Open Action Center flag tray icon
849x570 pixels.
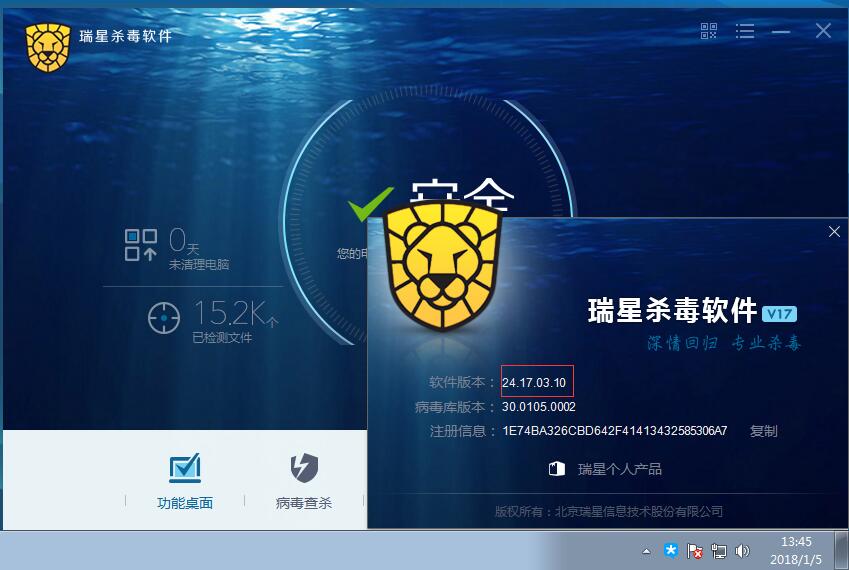pos(695,552)
